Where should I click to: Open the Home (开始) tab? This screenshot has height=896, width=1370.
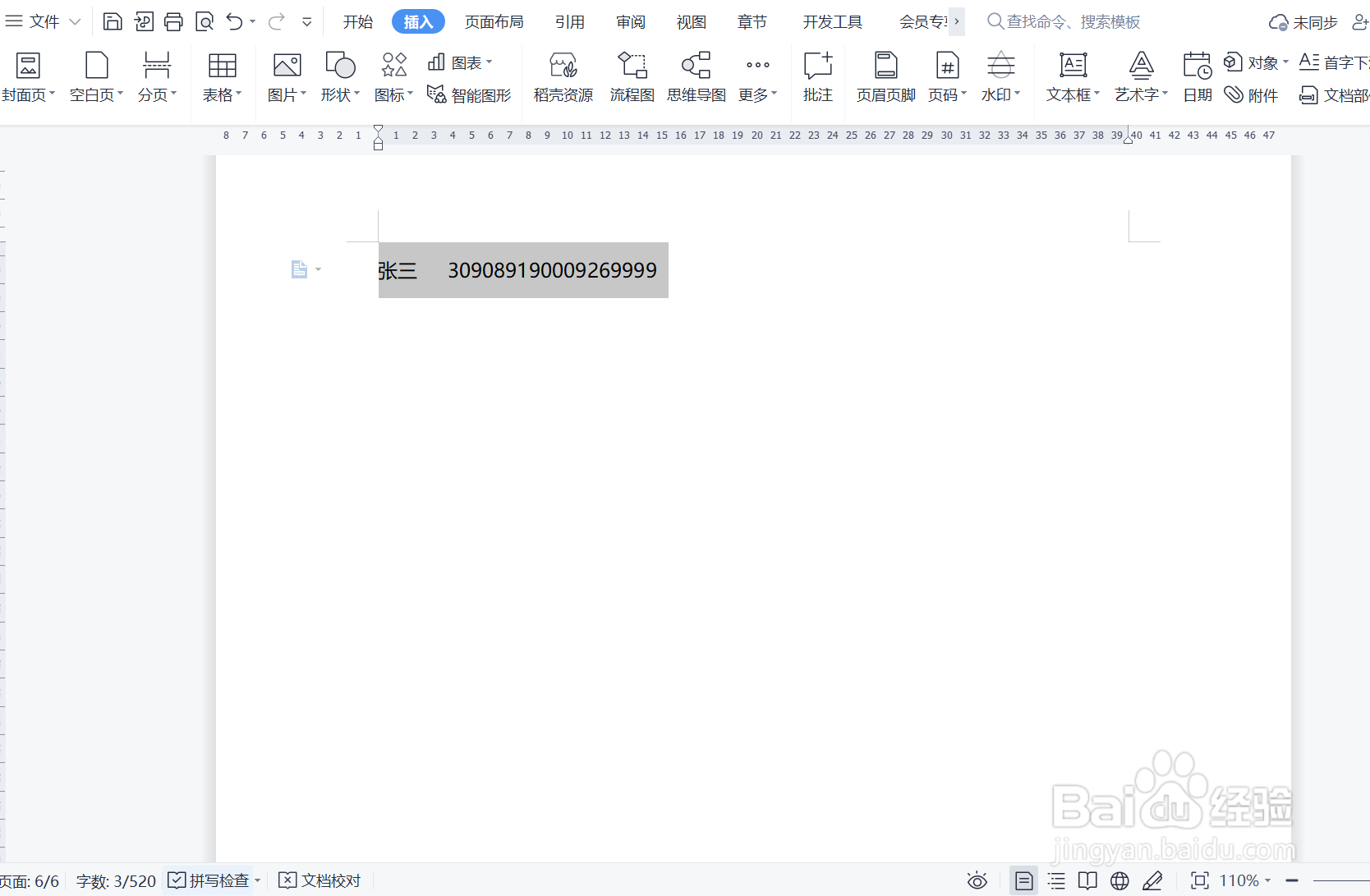point(358,22)
